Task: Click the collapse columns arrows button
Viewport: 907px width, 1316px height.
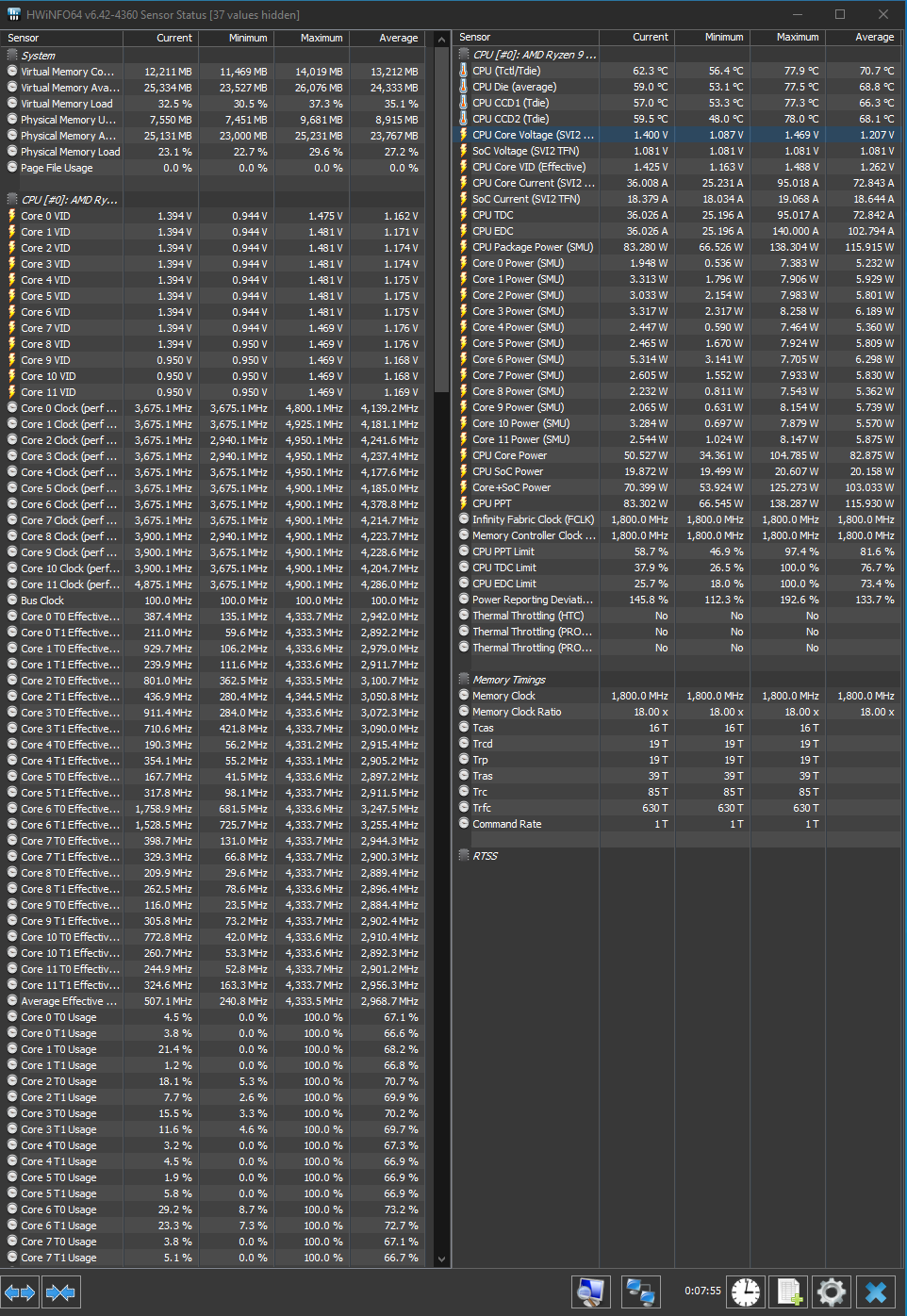Action: (x=61, y=1292)
